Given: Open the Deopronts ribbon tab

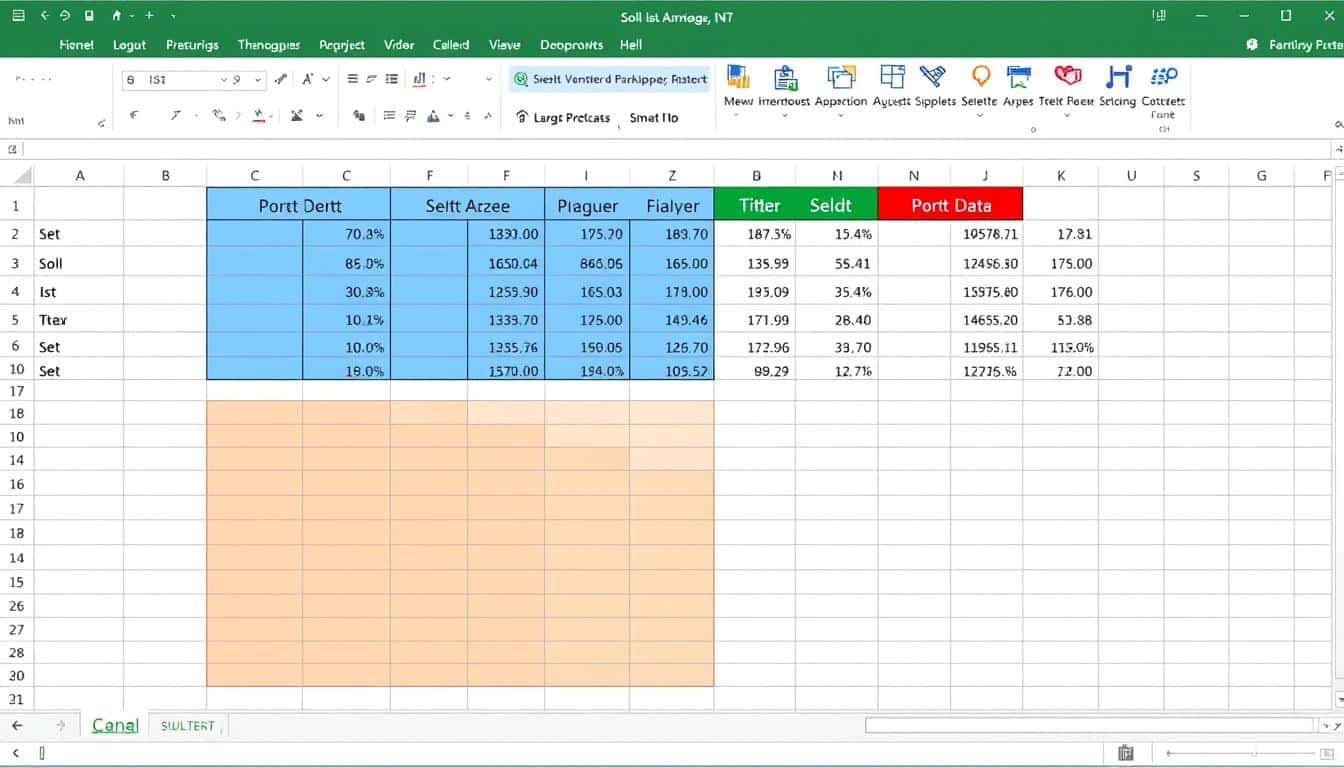Looking at the screenshot, I should pos(571,45).
